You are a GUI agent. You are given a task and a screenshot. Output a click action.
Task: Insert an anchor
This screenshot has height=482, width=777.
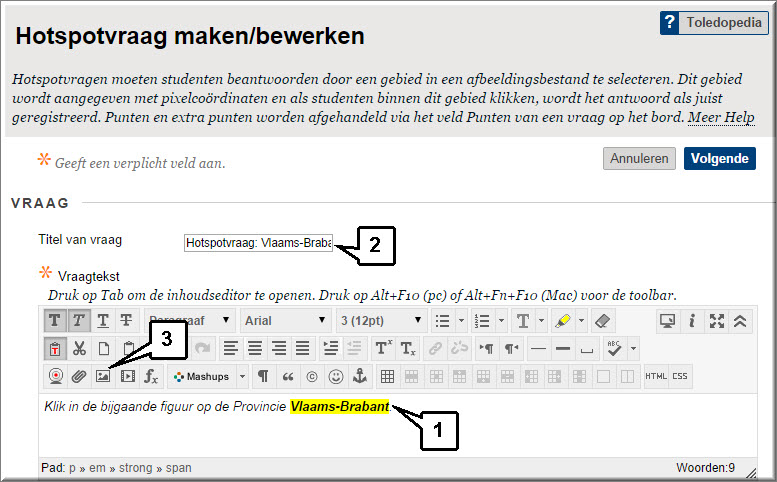[x=360, y=376]
